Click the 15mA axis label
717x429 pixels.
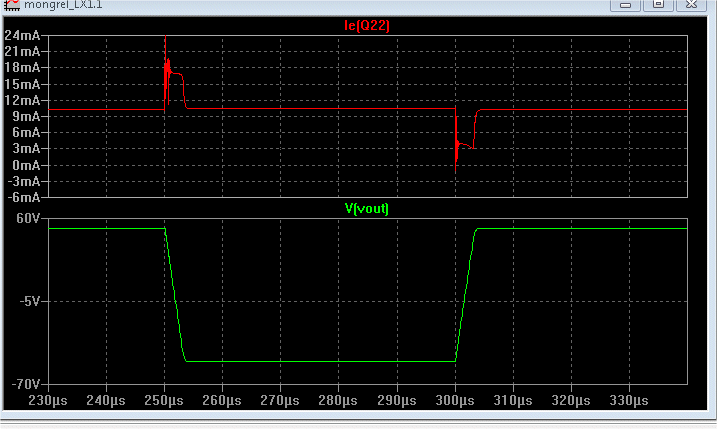[22, 84]
